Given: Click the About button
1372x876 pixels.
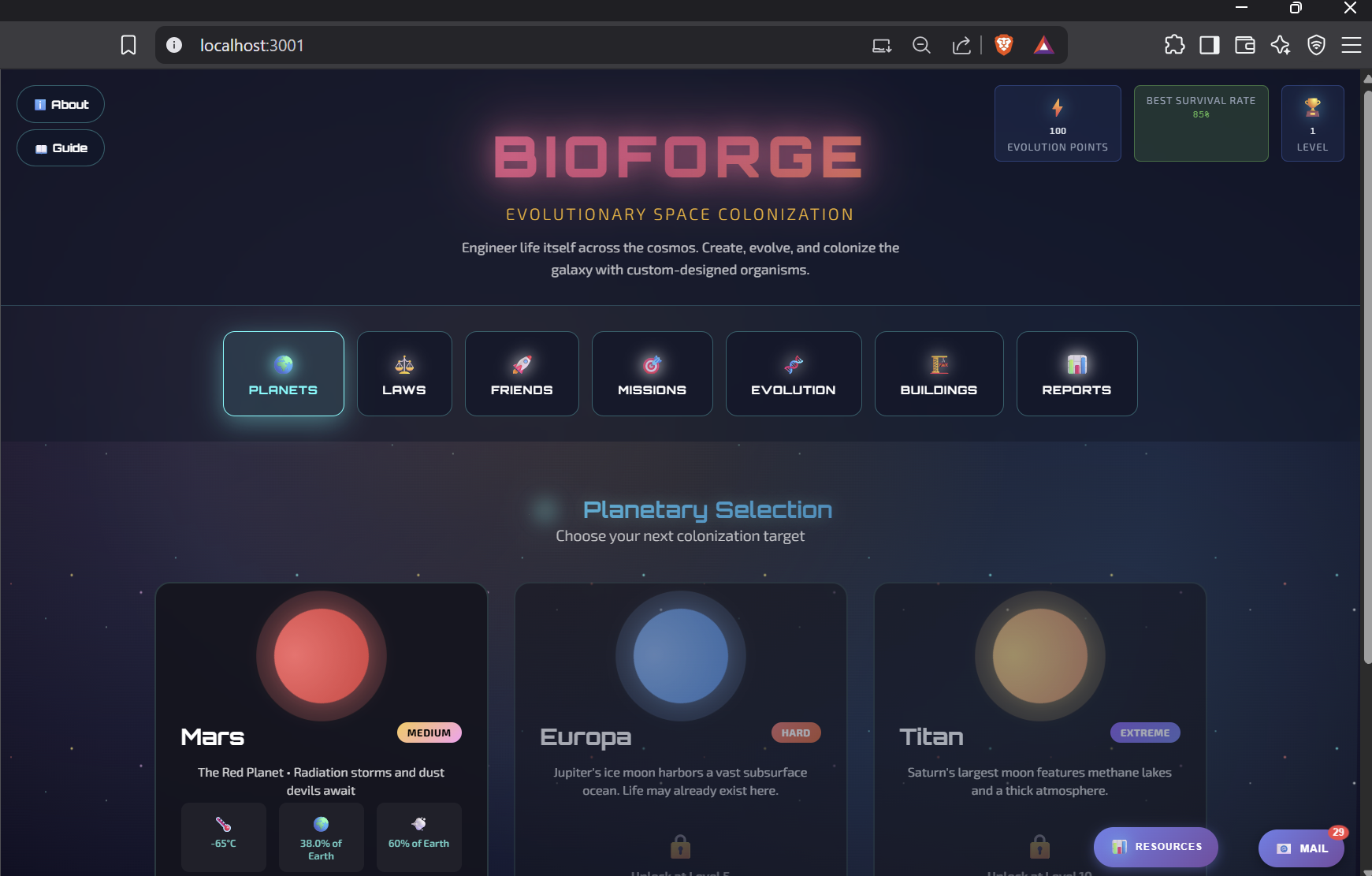Looking at the screenshot, I should coord(61,103).
